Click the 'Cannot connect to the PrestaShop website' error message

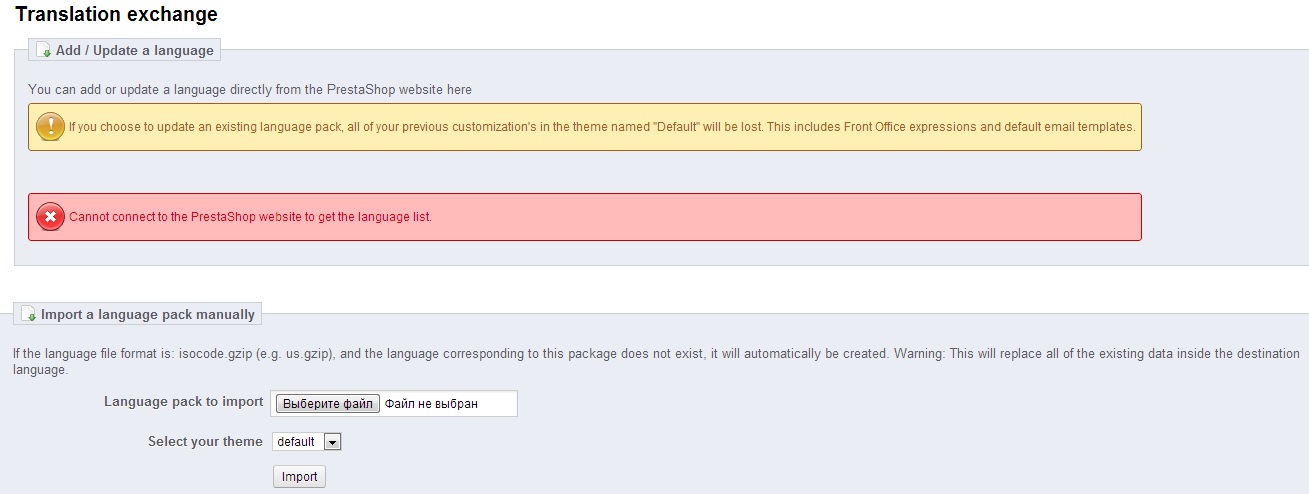click(250, 217)
